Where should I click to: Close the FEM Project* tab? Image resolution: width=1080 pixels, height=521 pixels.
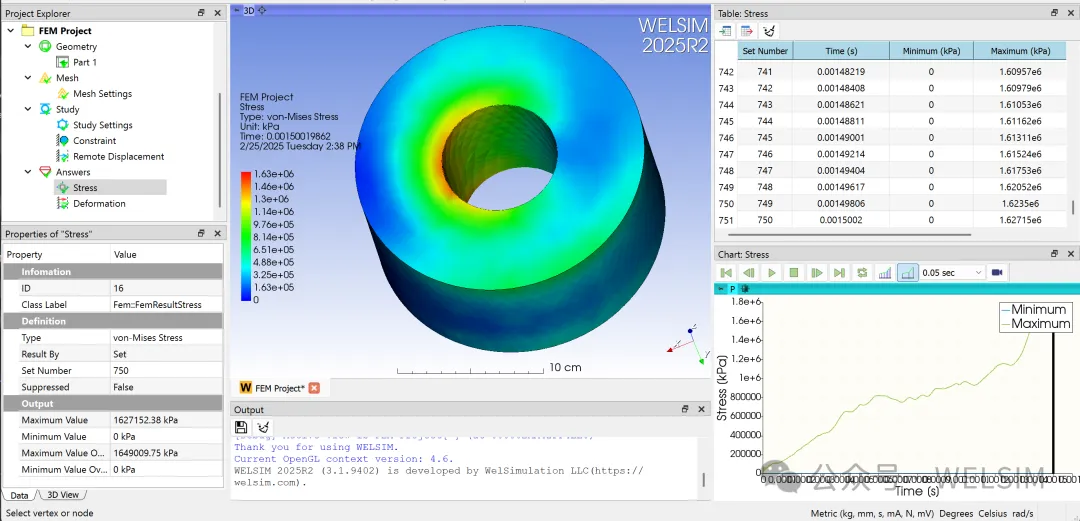tap(314, 388)
